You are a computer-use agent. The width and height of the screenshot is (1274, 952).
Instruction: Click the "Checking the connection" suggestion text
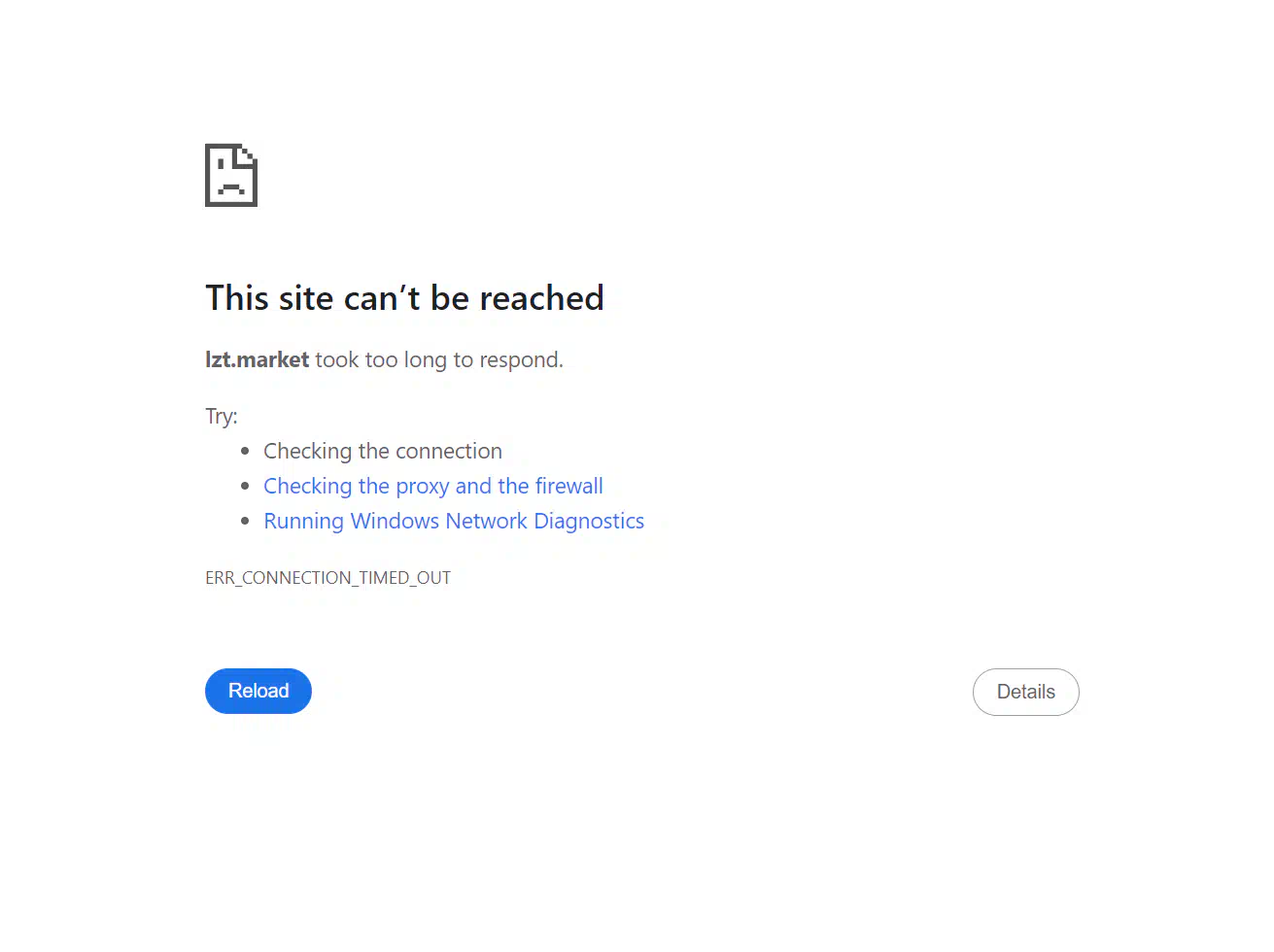click(383, 451)
